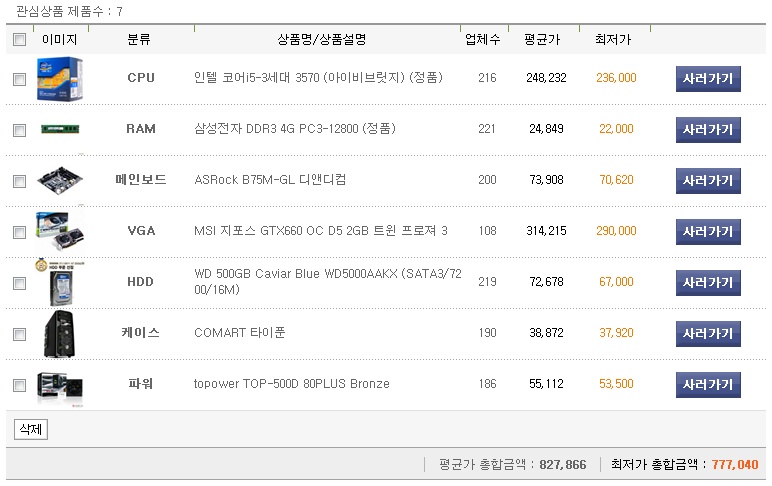Check the CPU row checkbox
Viewport: 772px width, 486px height.
19,79
